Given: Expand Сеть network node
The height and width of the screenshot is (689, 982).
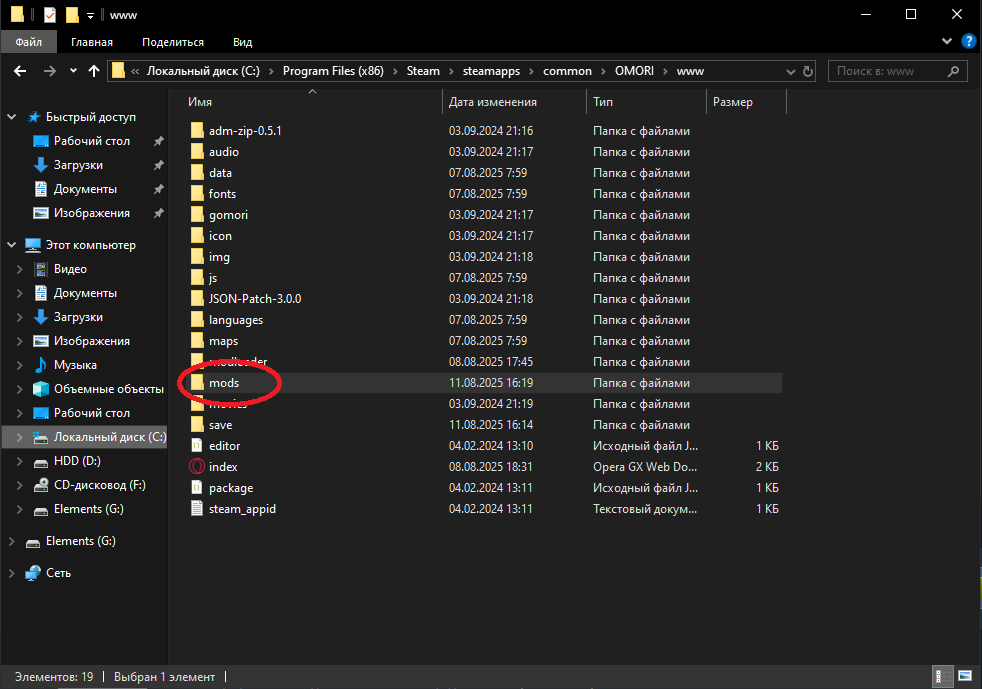Looking at the screenshot, I should [x=11, y=573].
